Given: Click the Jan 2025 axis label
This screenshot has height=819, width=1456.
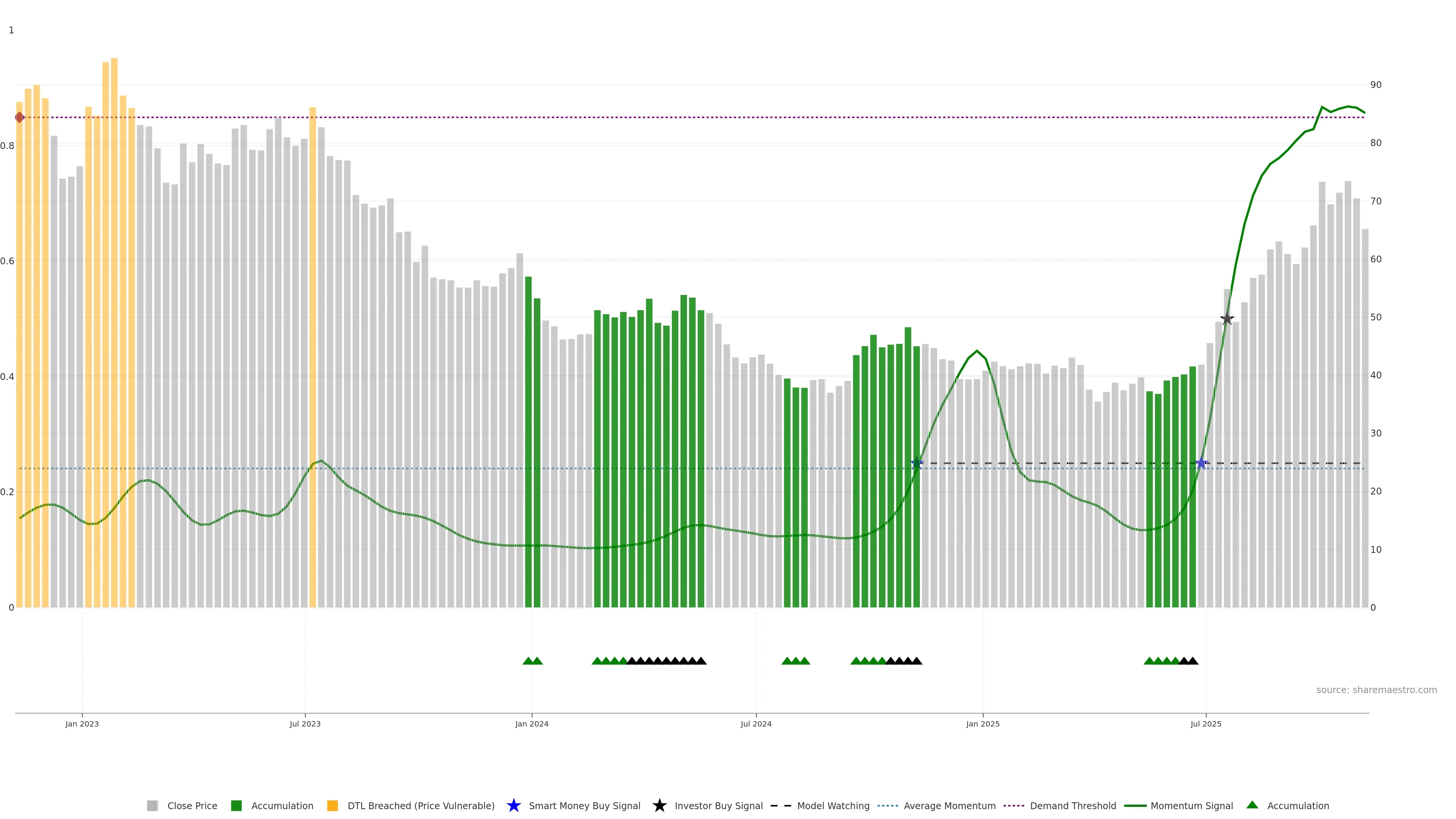Looking at the screenshot, I should coord(982,724).
